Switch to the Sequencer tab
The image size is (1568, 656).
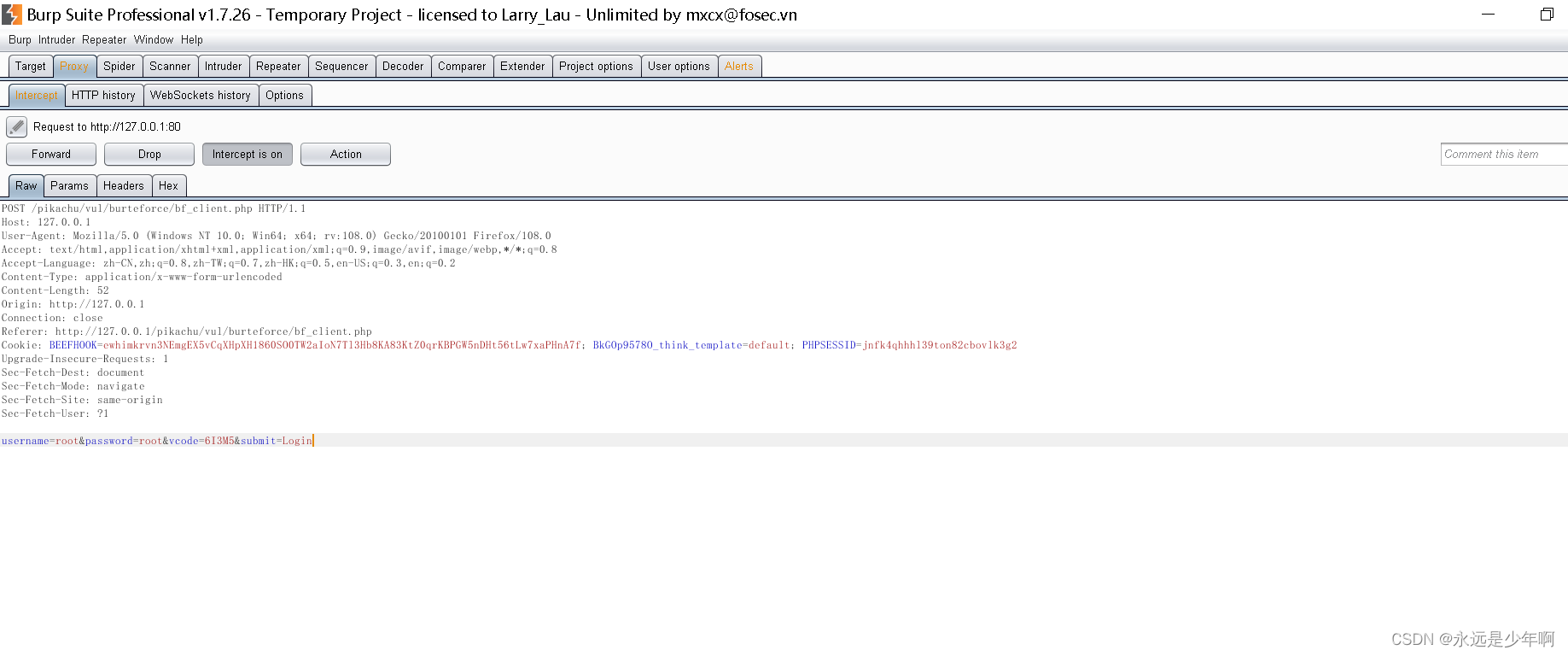tap(341, 67)
